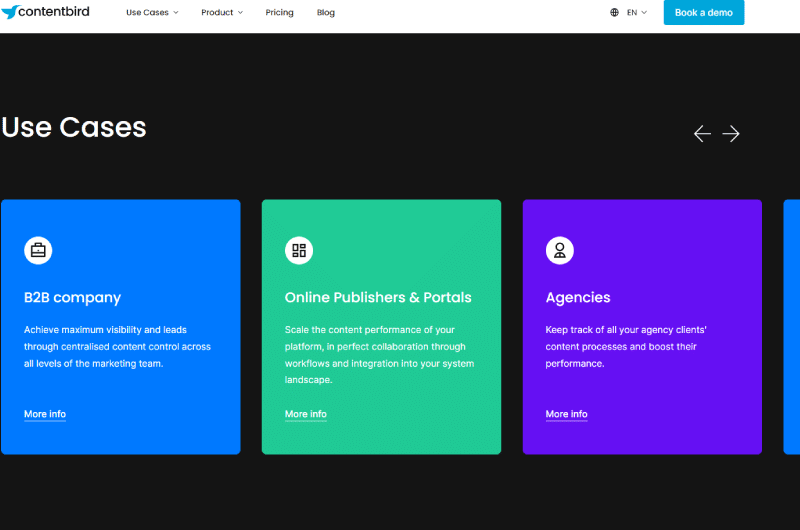This screenshot has height=530, width=800.
Task: Open More info under Online Publishers & Portals
Action: [306, 414]
